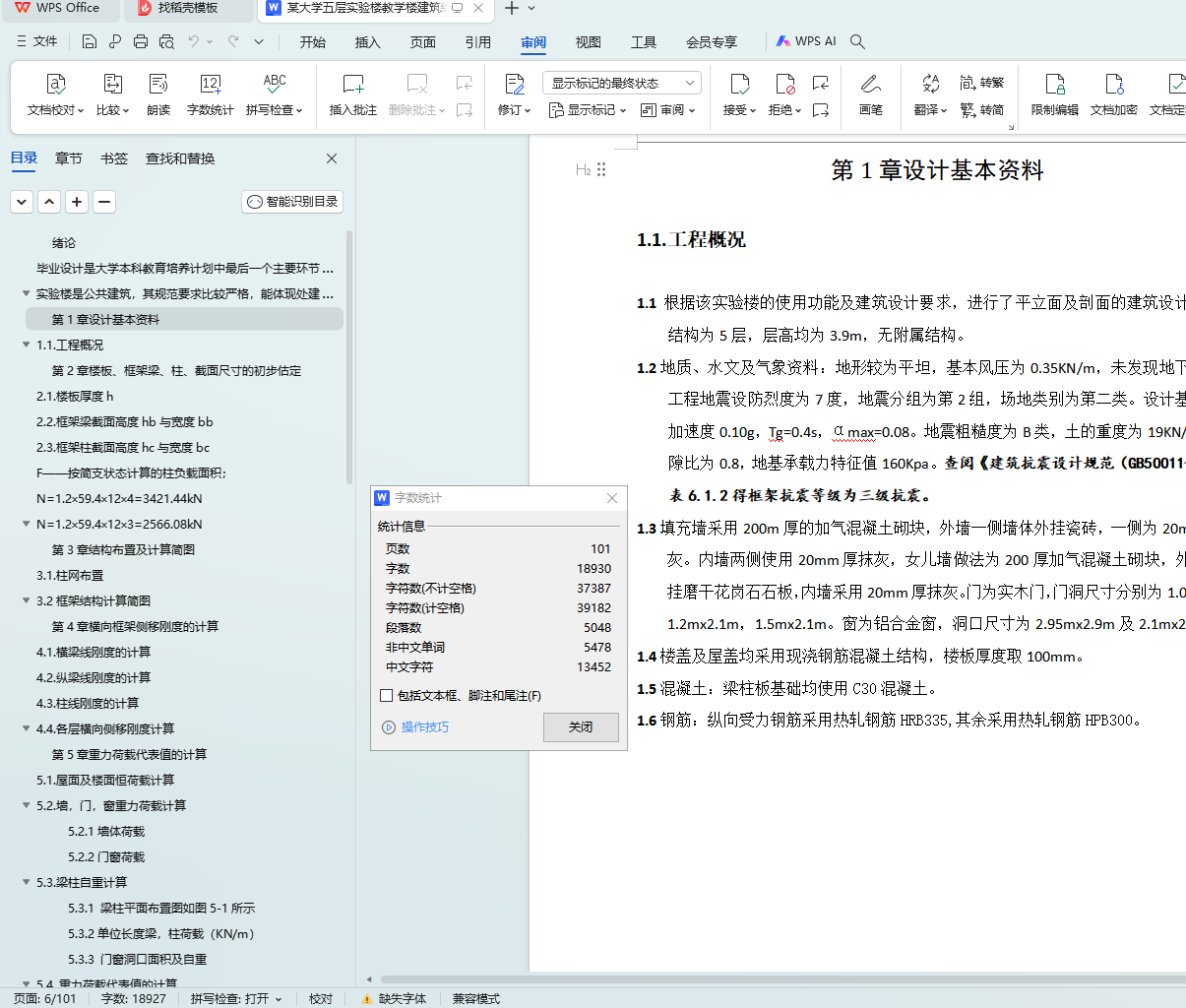Image resolution: width=1186 pixels, height=1008 pixels.
Task: Open 查找和替换 tab in navigation pane
Action: pos(180,158)
